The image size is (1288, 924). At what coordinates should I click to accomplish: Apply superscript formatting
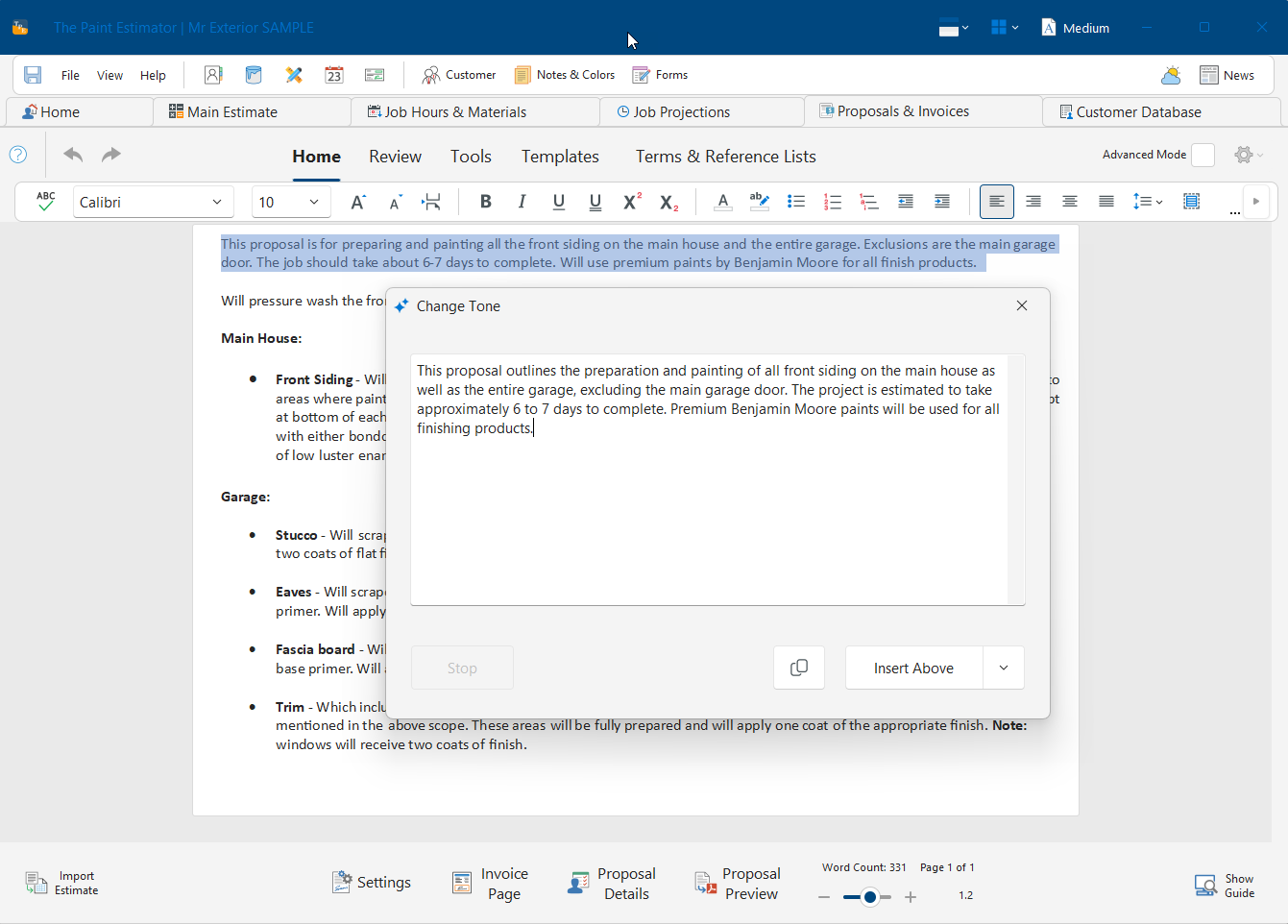[x=632, y=202]
